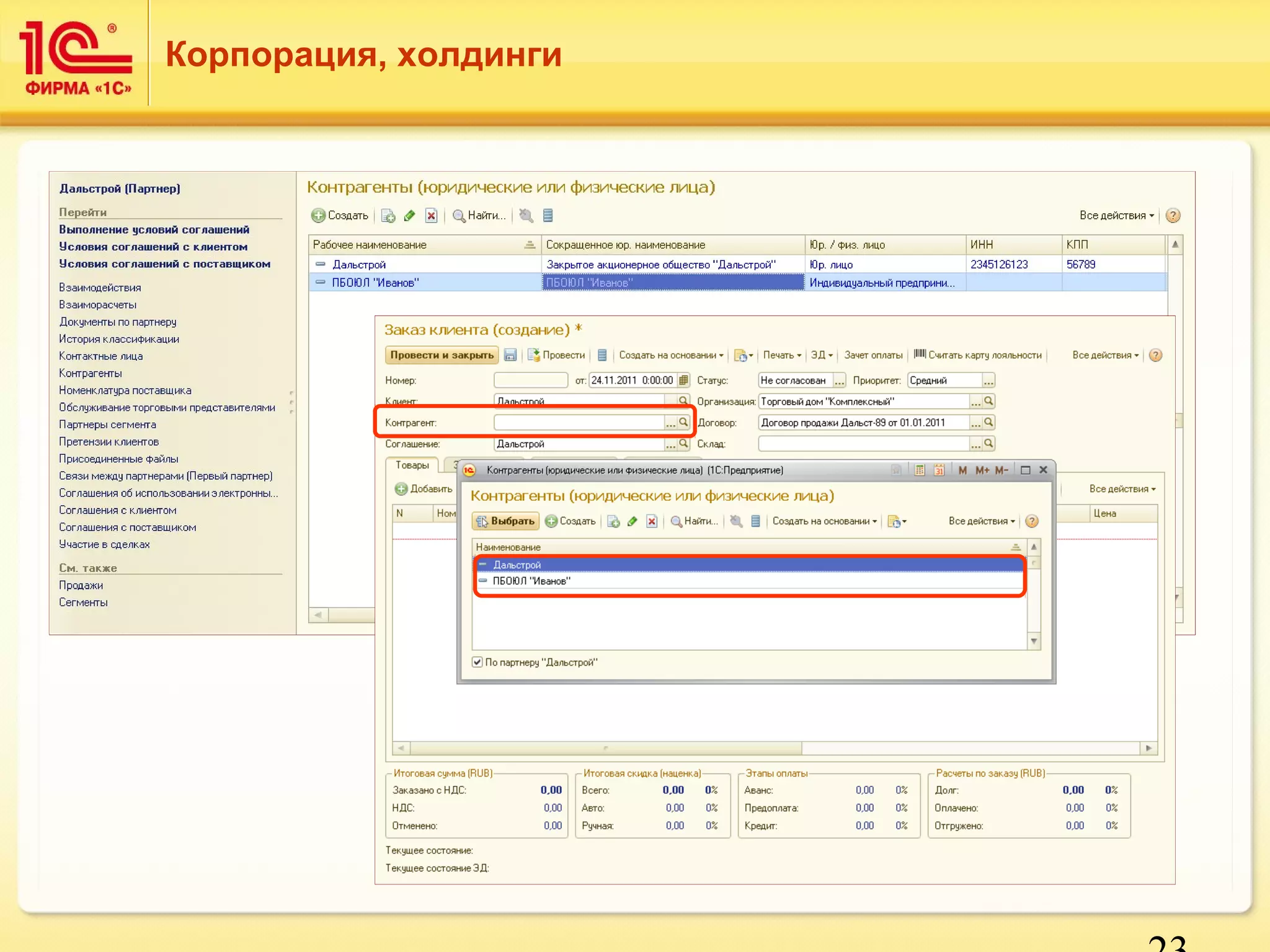Click cancel search icon in main Контрагенты toolbar

tap(526, 216)
